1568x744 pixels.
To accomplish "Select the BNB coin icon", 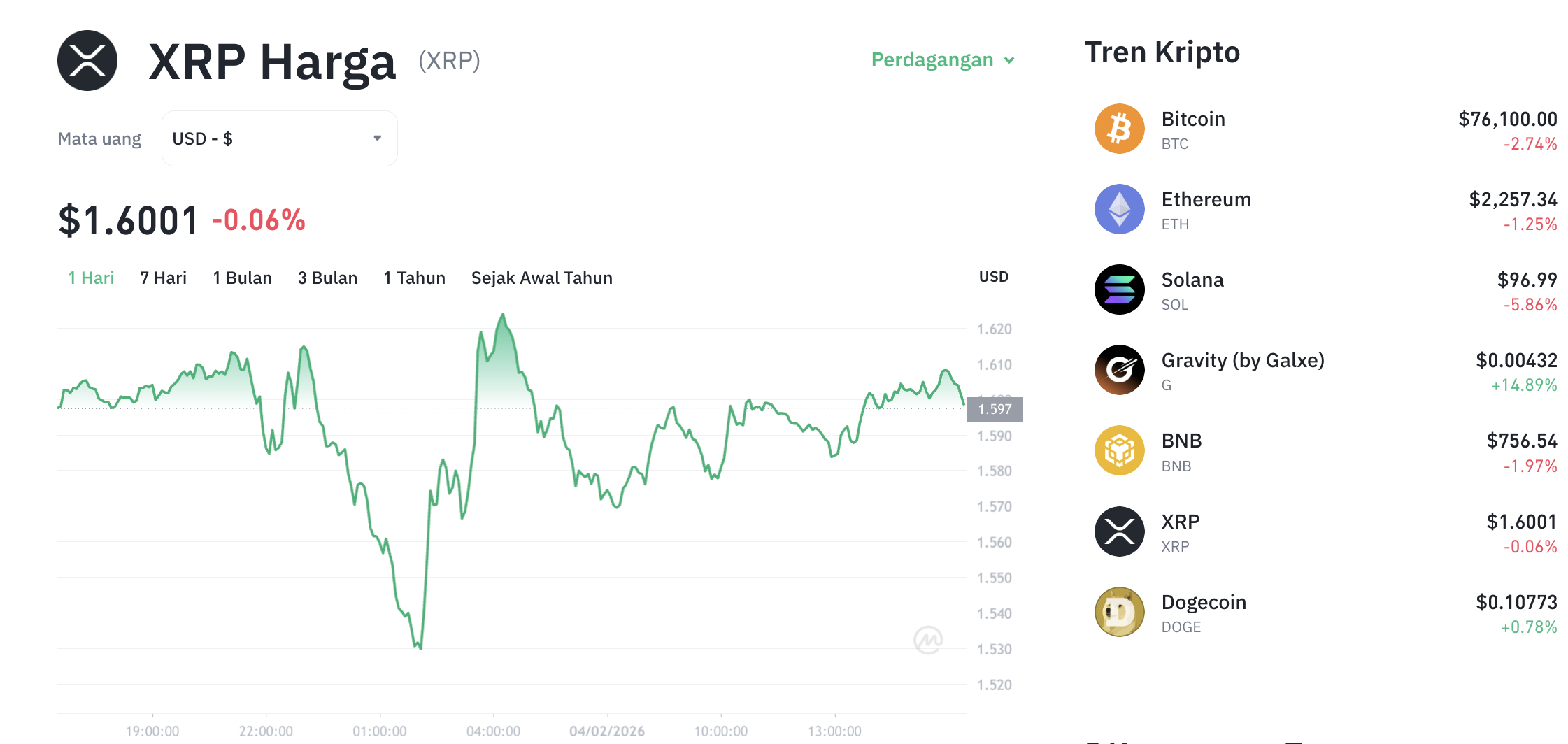I will [x=1118, y=450].
